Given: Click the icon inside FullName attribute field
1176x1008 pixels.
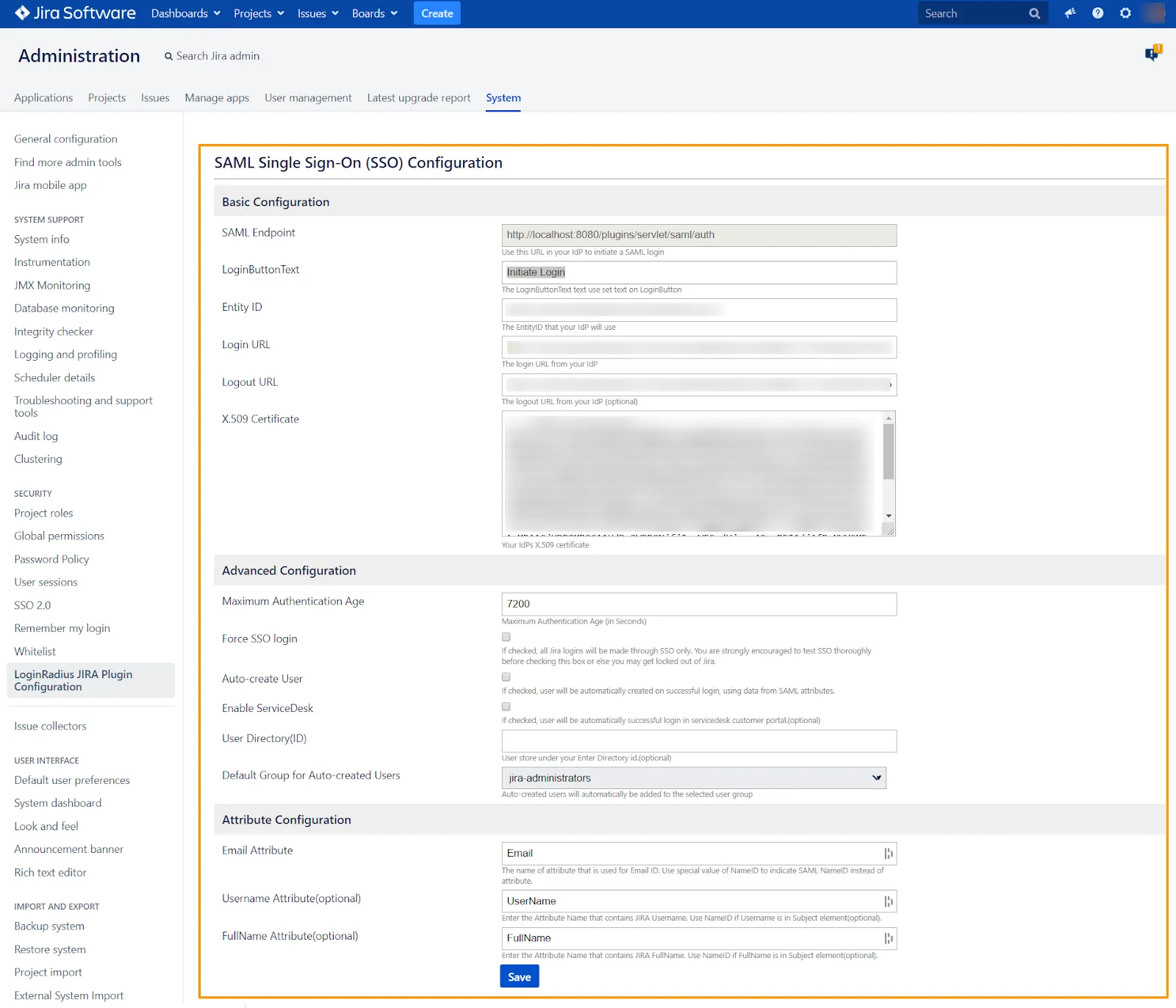Looking at the screenshot, I should pos(889,938).
